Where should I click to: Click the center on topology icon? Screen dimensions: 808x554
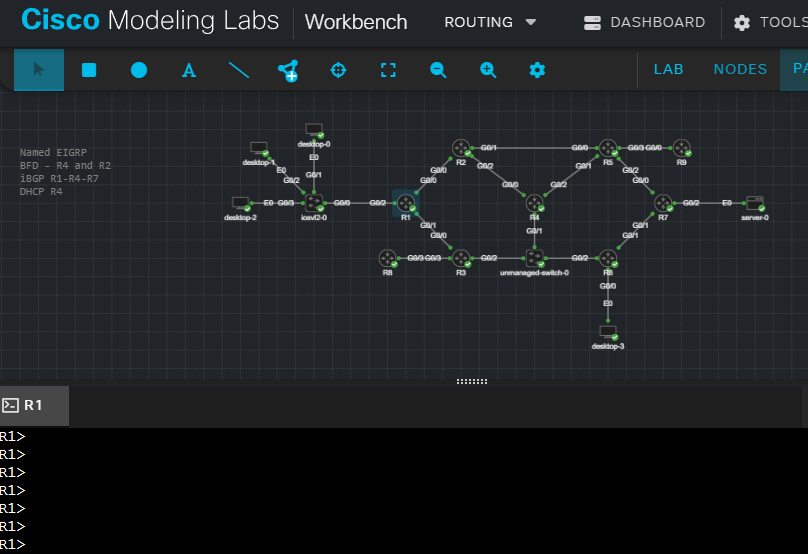[338, 70]
